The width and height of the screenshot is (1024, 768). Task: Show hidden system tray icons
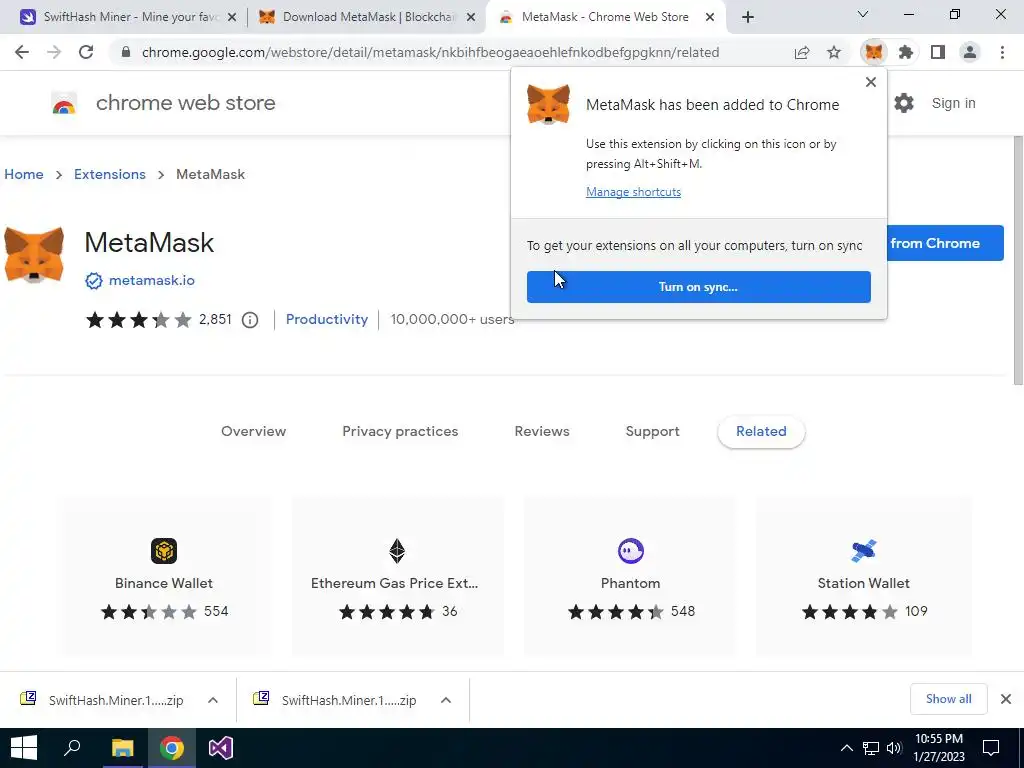point(846,748)
